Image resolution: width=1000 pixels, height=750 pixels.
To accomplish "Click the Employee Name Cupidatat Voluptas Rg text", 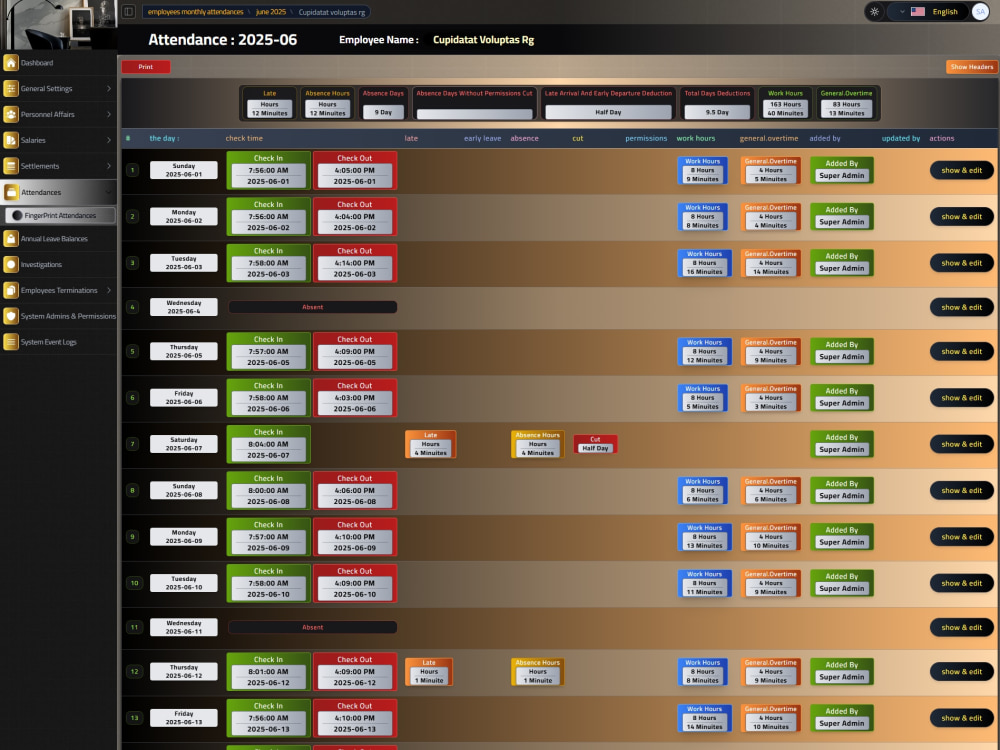I will (483, 40).
